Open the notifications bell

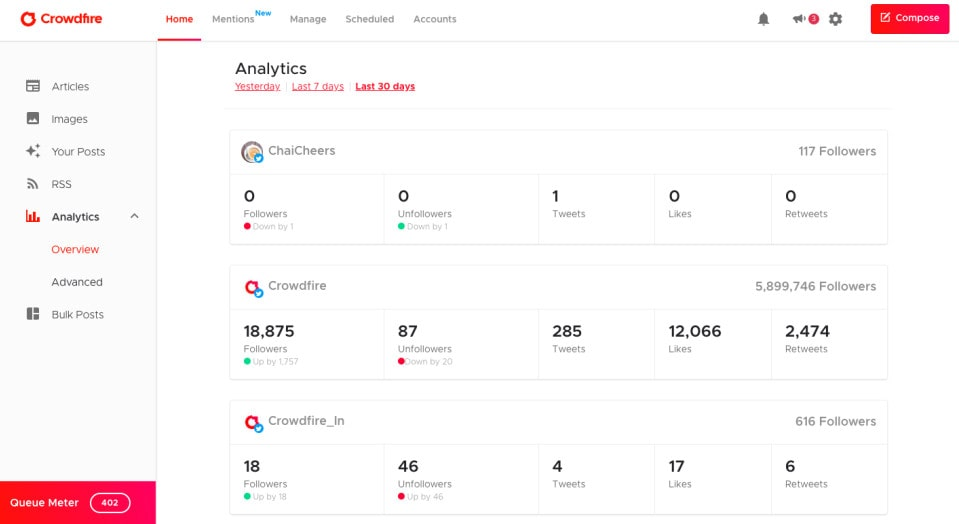(x=764, y=19)
